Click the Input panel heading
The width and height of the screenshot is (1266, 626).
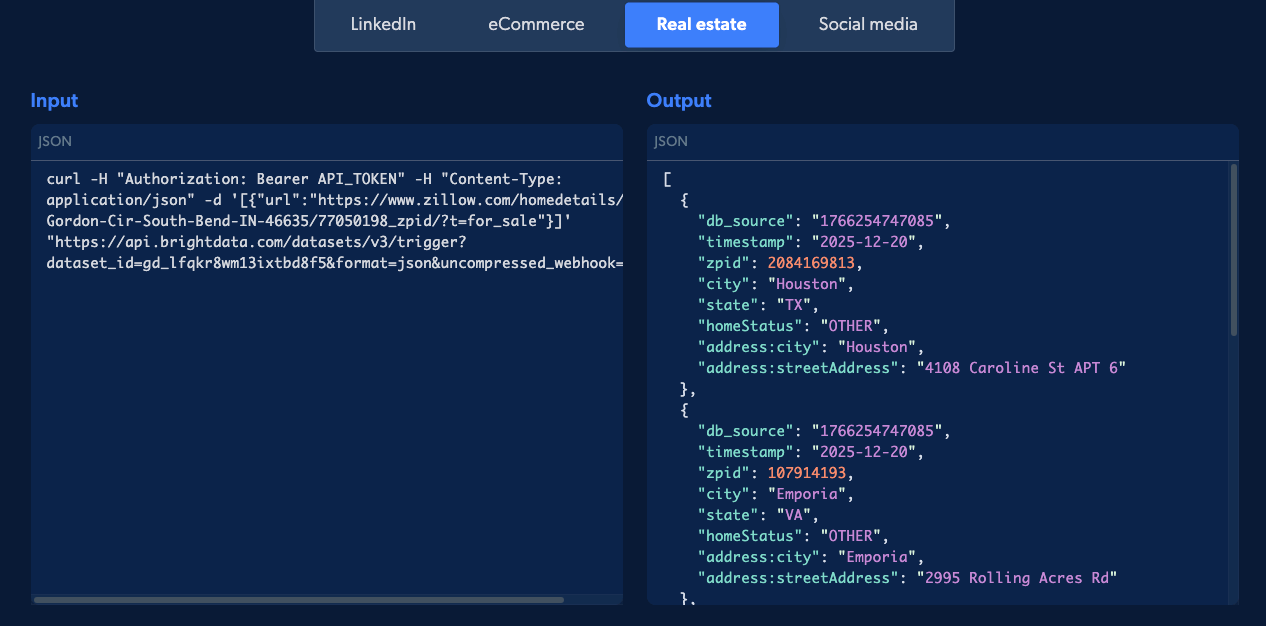[54, 100]
